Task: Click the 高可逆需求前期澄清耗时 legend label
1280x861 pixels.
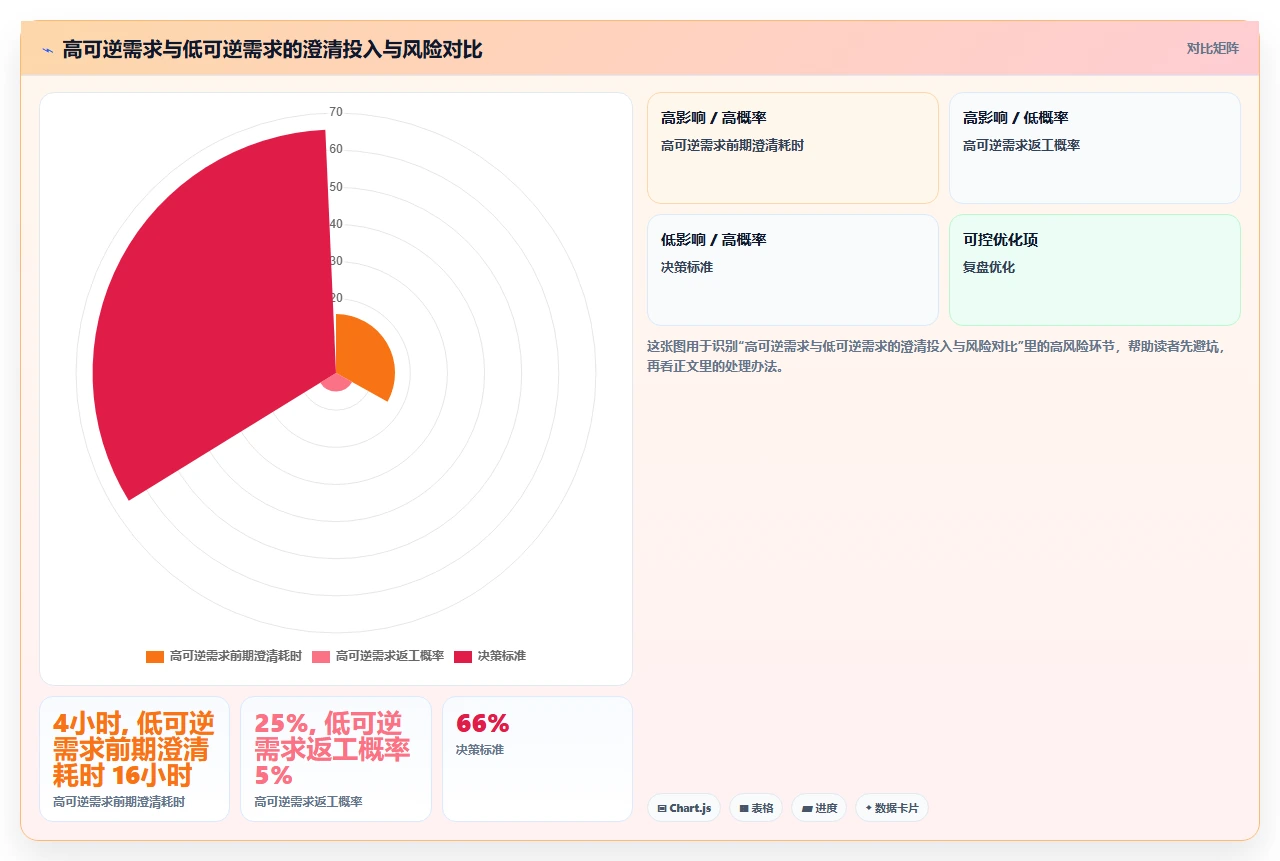Action: [x=236, y=656]
